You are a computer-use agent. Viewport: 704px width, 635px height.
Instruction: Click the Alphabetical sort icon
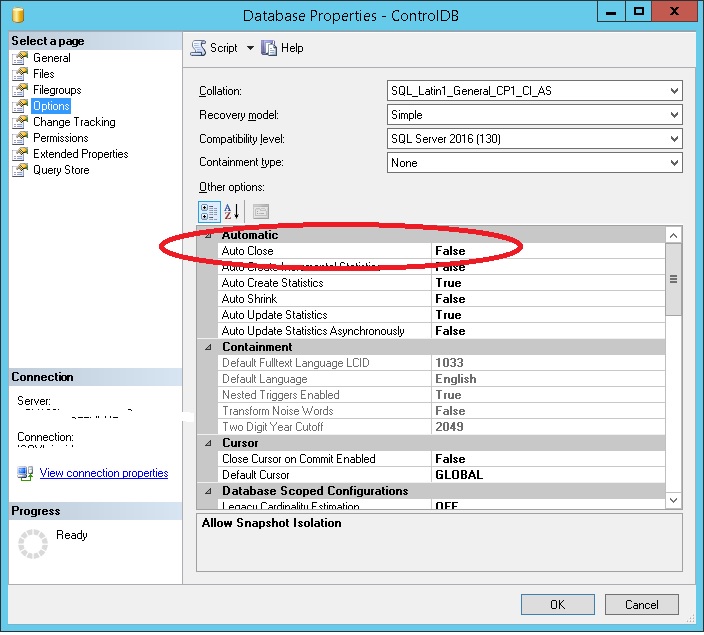tap(232, 211)
